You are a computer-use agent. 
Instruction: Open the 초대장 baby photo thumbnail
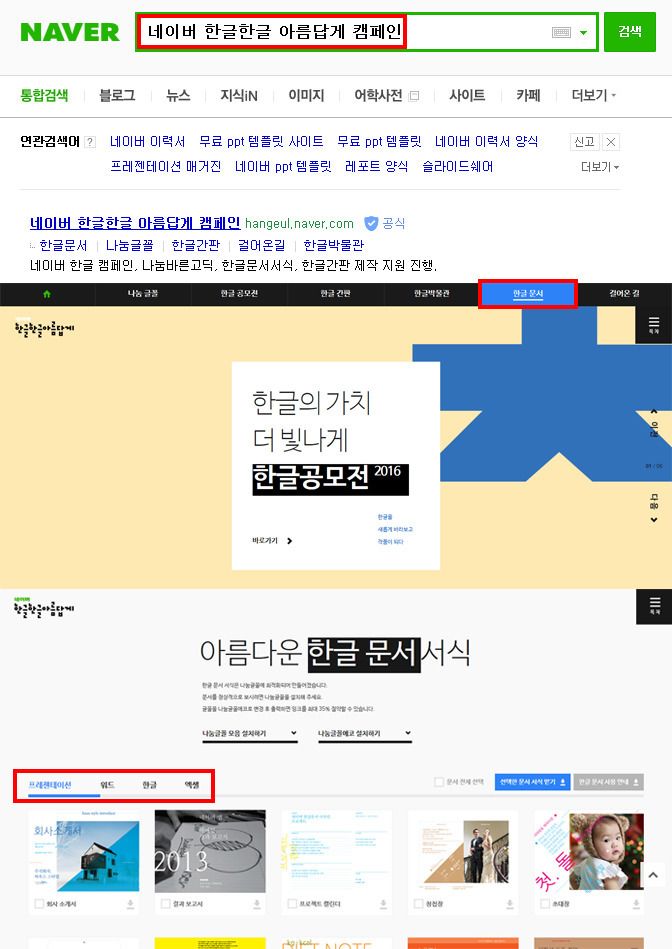pos(589,852)
